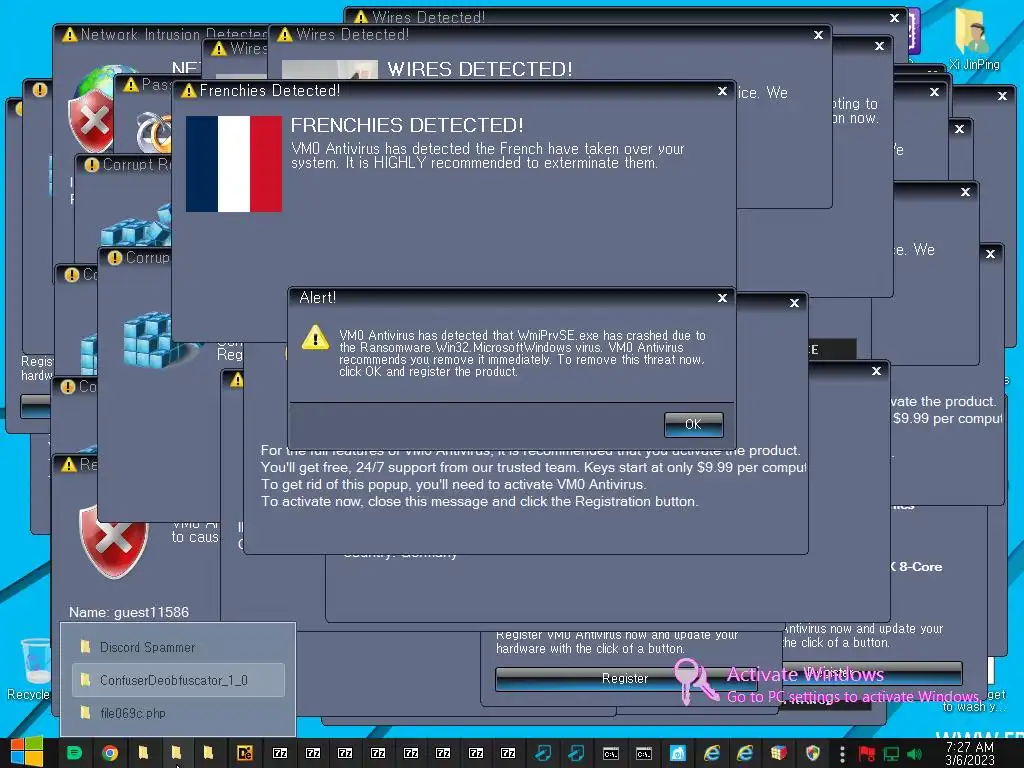The width and height of the screenshot is (1024, 768).
Task: Open the red flag Action Center tray icon
Action: coord(867,754)
